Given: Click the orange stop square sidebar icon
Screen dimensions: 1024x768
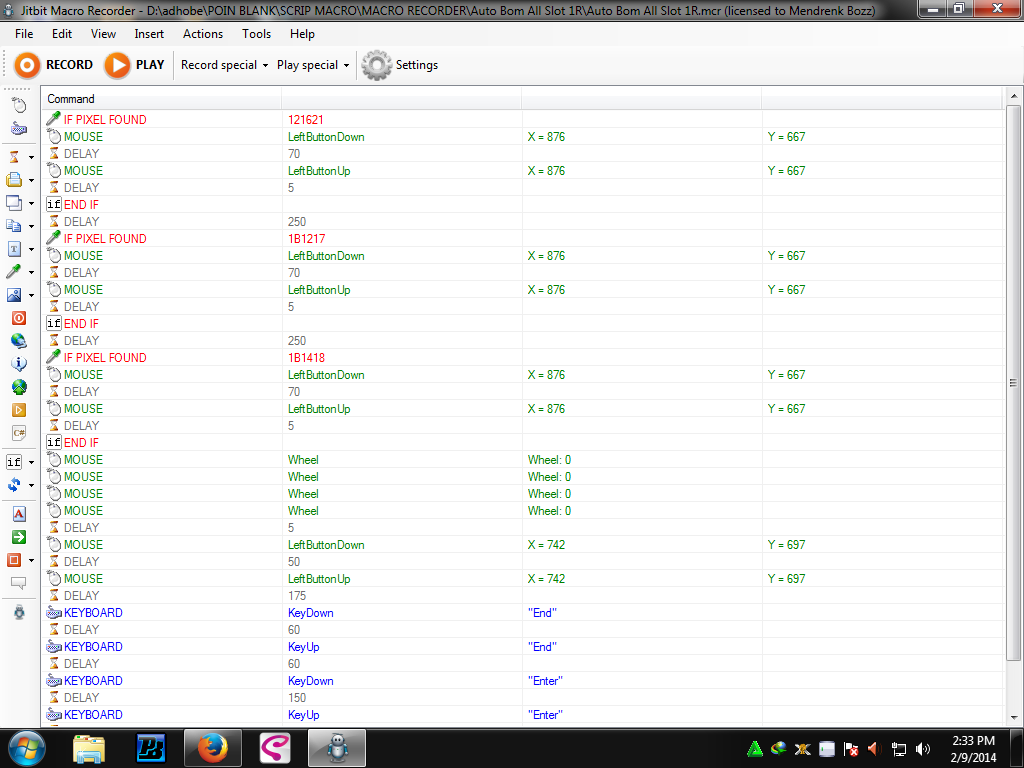Looking at the screenshot, I should tap(14, 560).
